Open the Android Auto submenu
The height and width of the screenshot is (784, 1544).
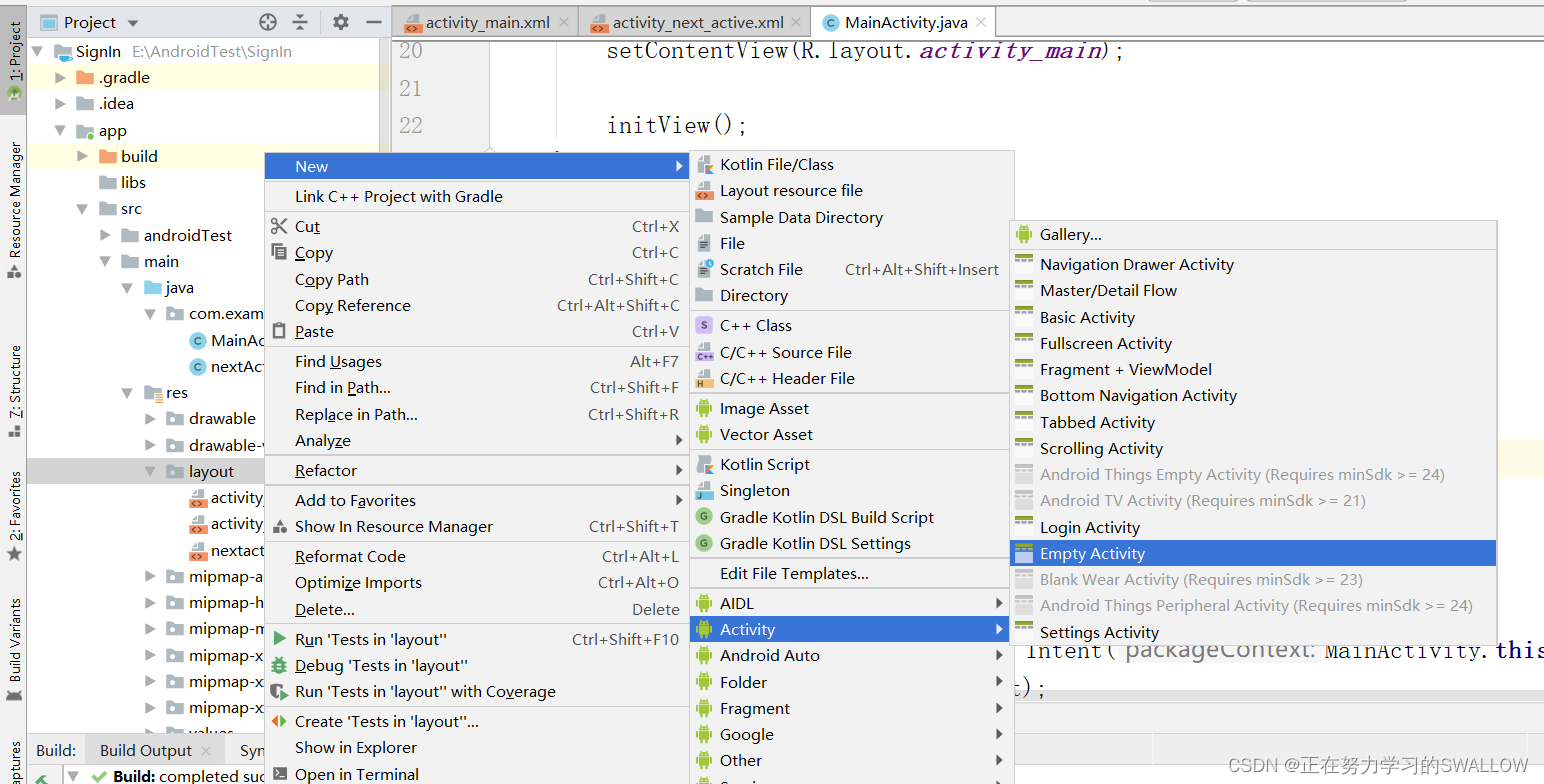pyautogui.click(x=852, y=655)
